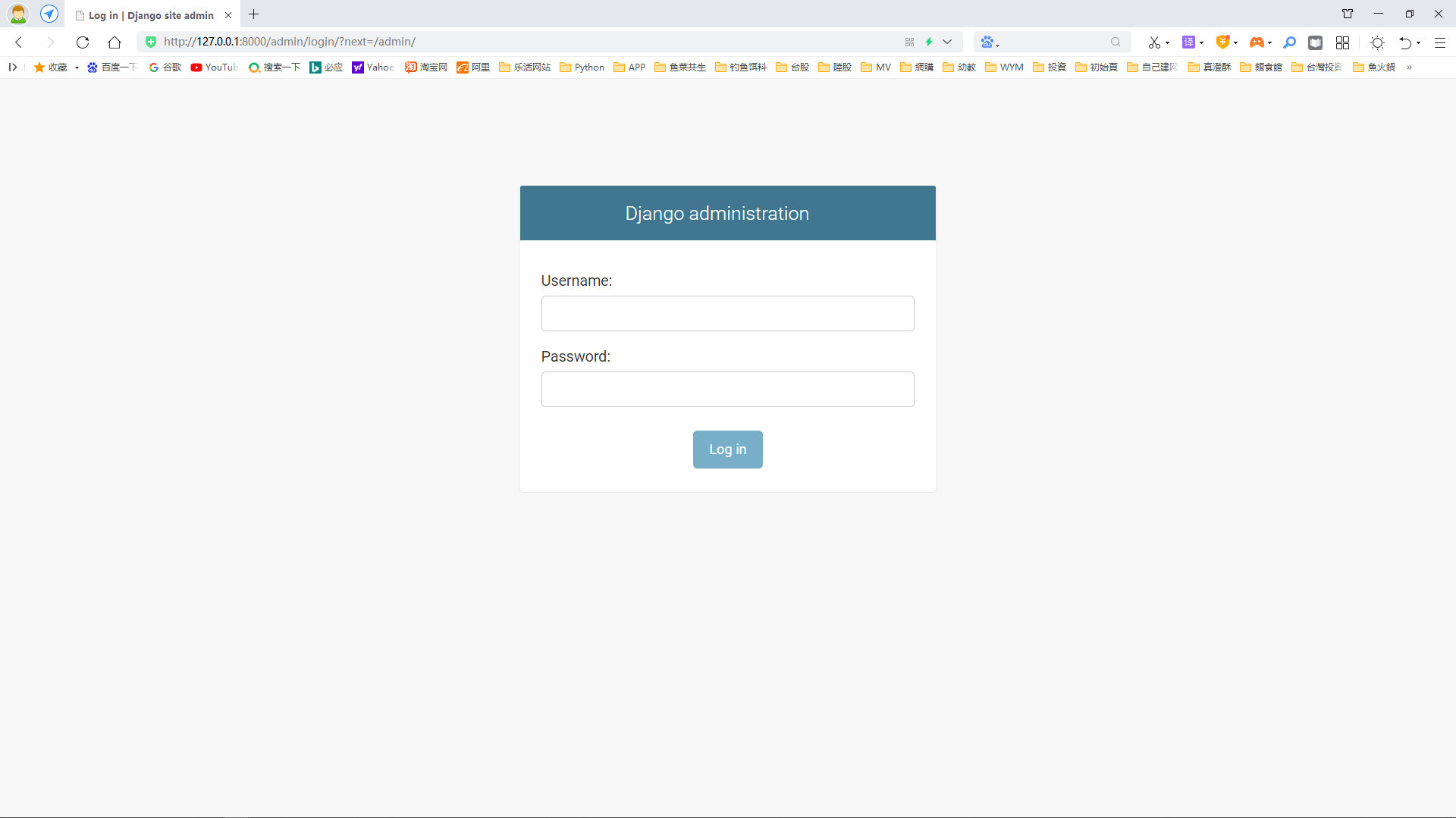The height and width of the screenshot is (818, 1456).
Task: Go back using the back arrow
Action: [20, 42]
